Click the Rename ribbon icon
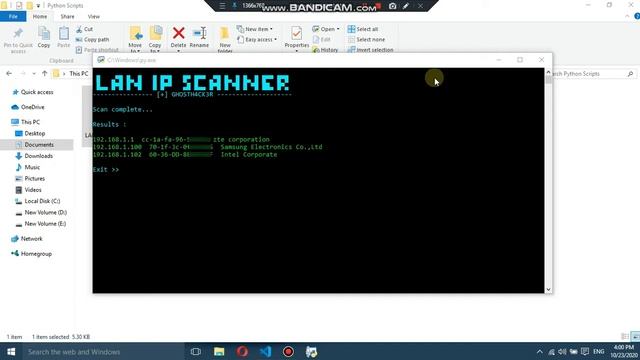Viewport: 640px width, 360px height. (199, 33)
